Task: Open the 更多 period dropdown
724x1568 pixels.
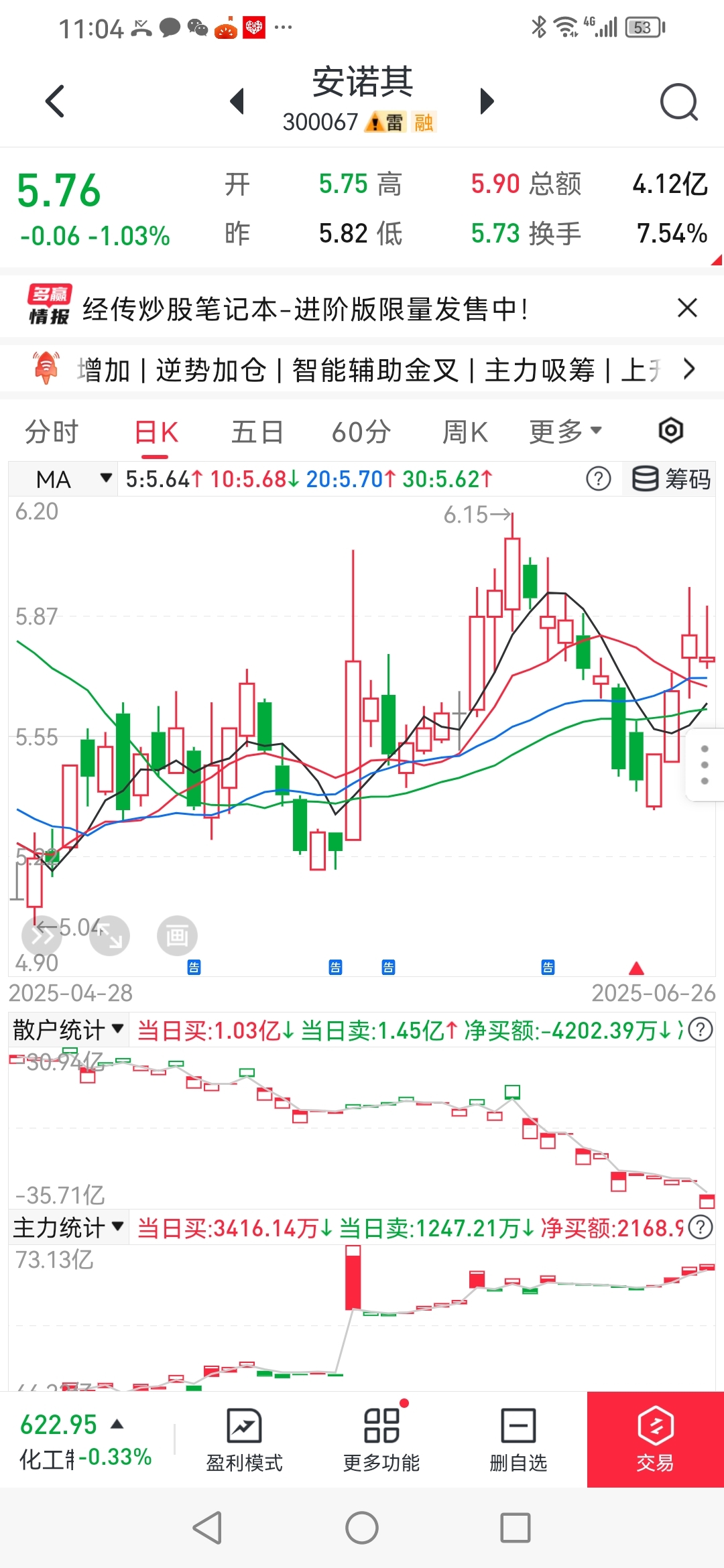Action: click(x=565, y=432)
